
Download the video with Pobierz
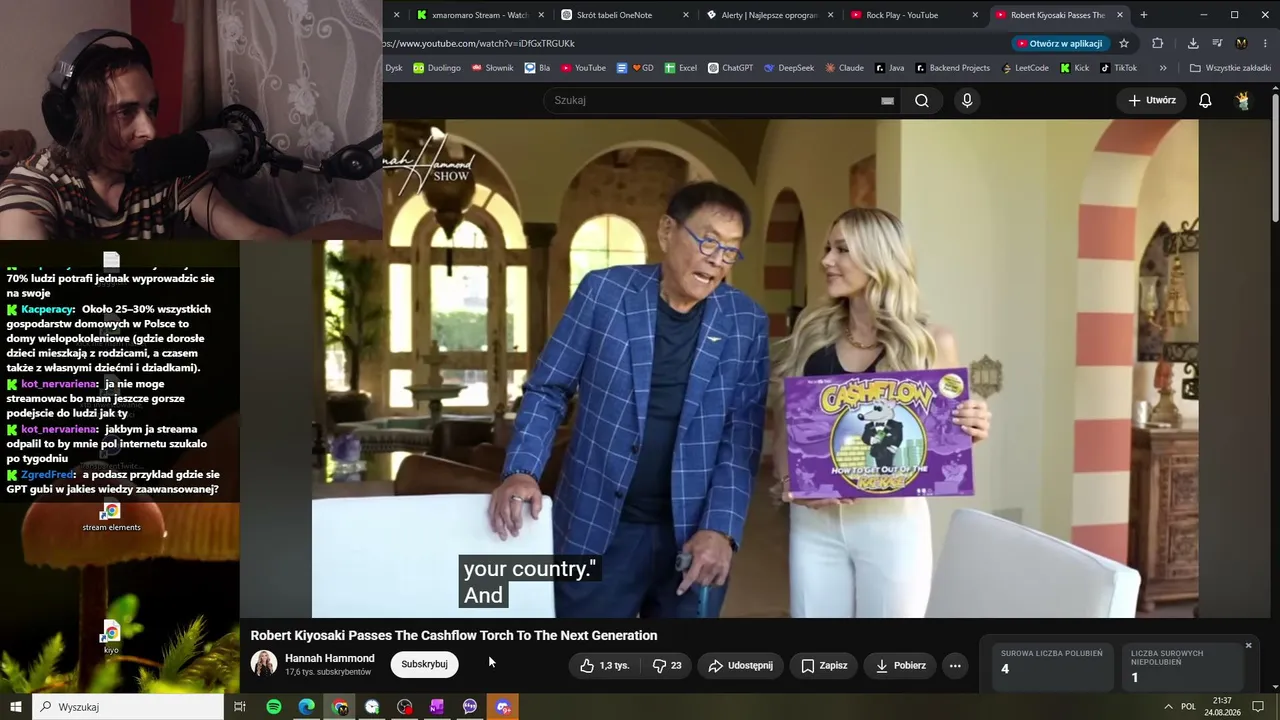tap(900, 665)
